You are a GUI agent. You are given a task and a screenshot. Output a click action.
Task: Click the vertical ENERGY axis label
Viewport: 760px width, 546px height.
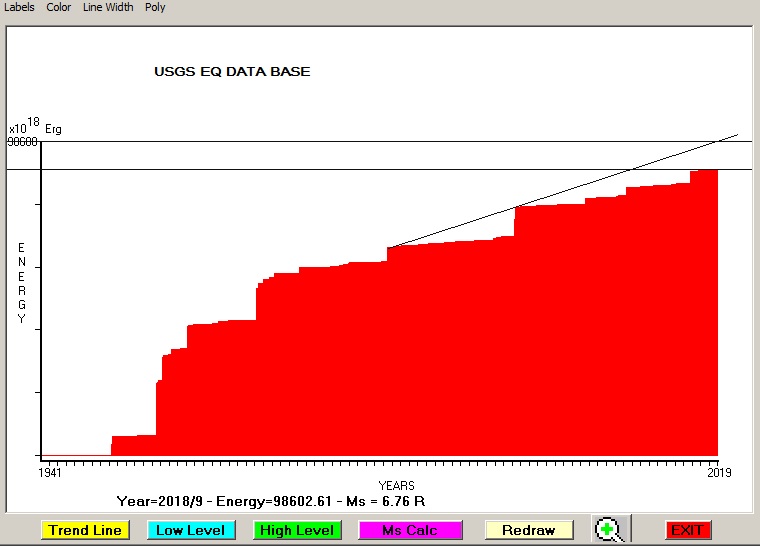tap(21, 283)
